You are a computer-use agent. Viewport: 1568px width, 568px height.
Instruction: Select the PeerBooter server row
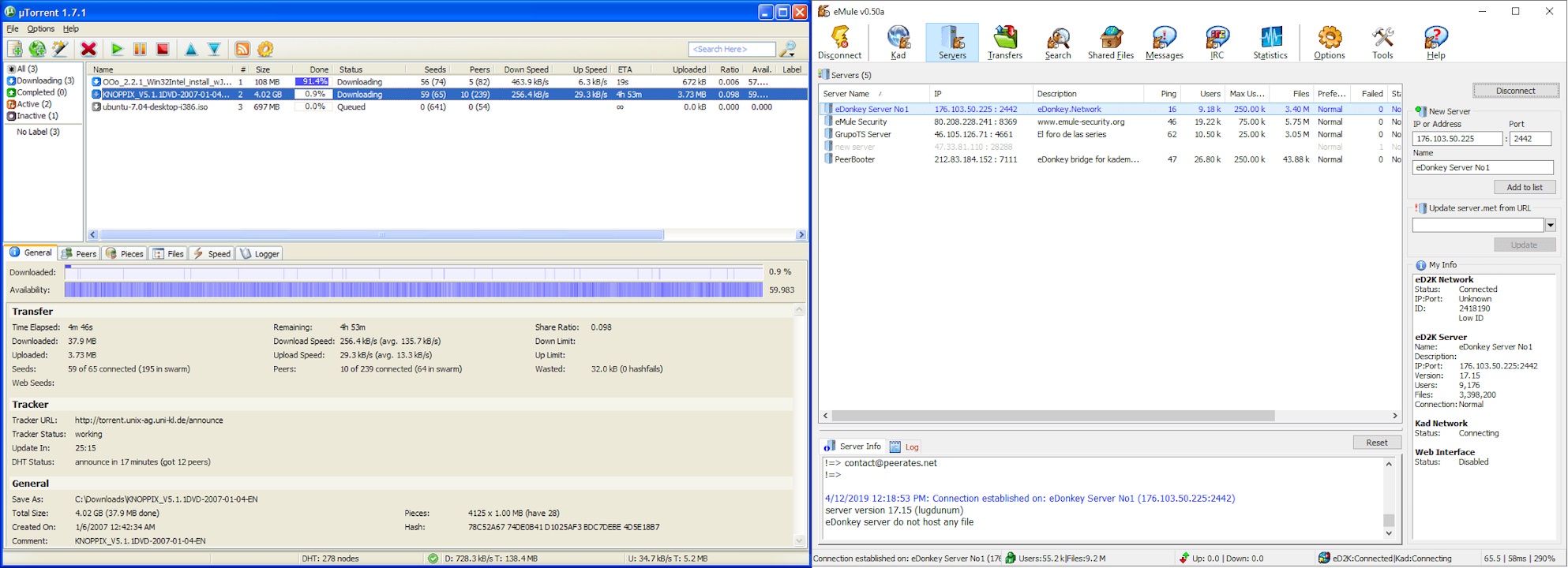point(1110,159)
